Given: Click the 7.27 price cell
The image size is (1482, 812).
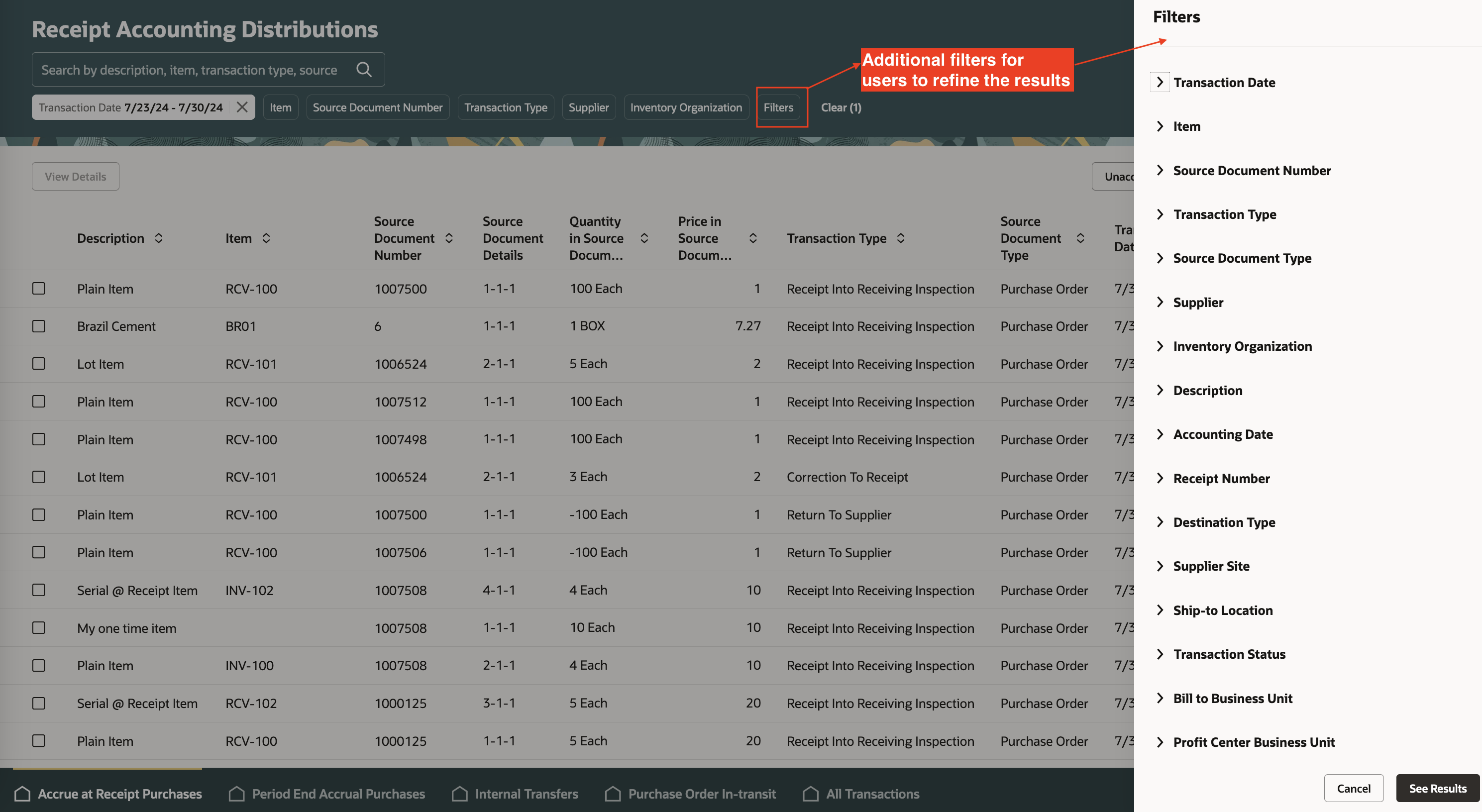Looking at the screenshot, I should point(748,325).
